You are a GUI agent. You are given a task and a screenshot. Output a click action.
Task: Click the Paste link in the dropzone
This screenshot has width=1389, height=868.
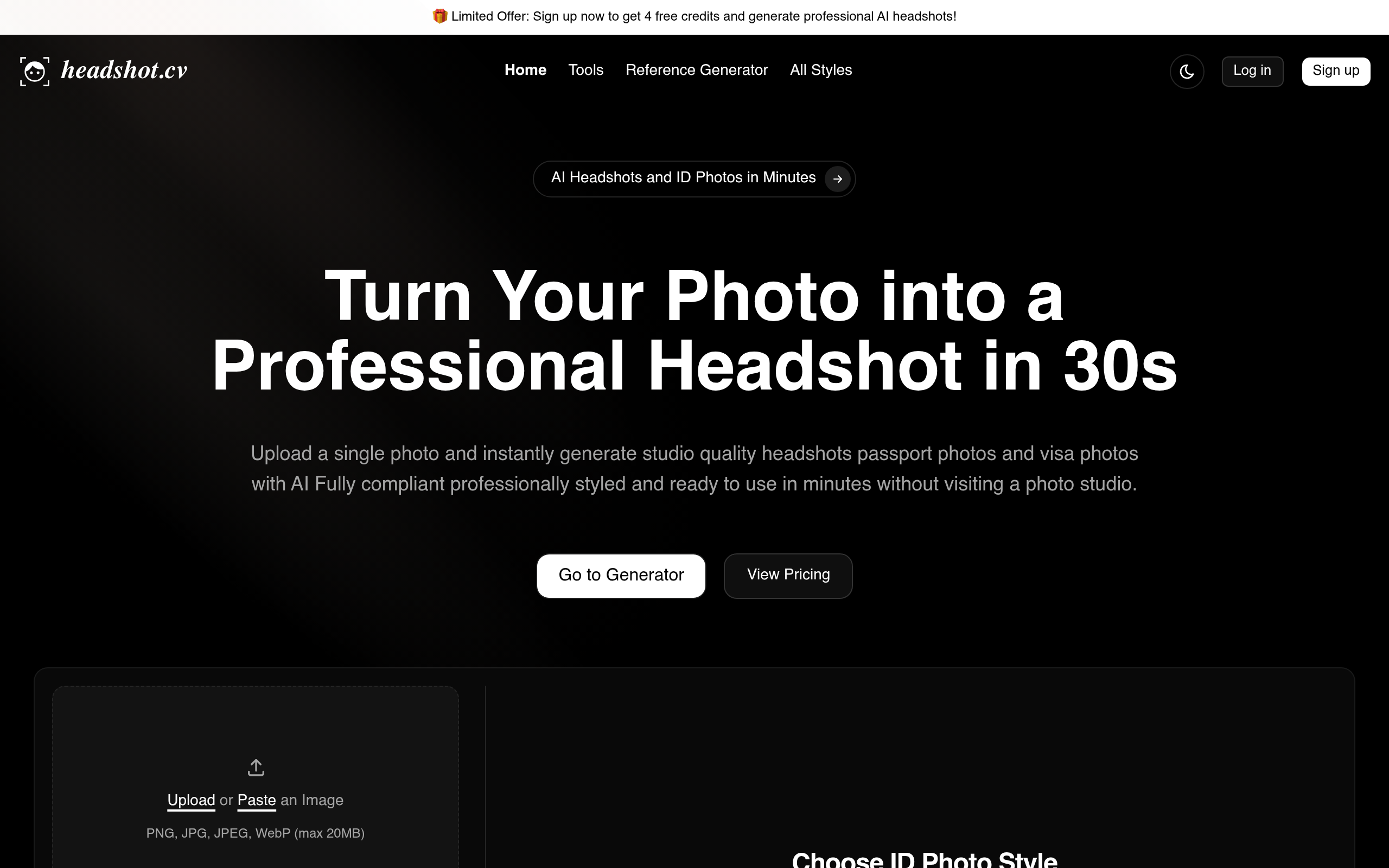click(x=257, y=800)
